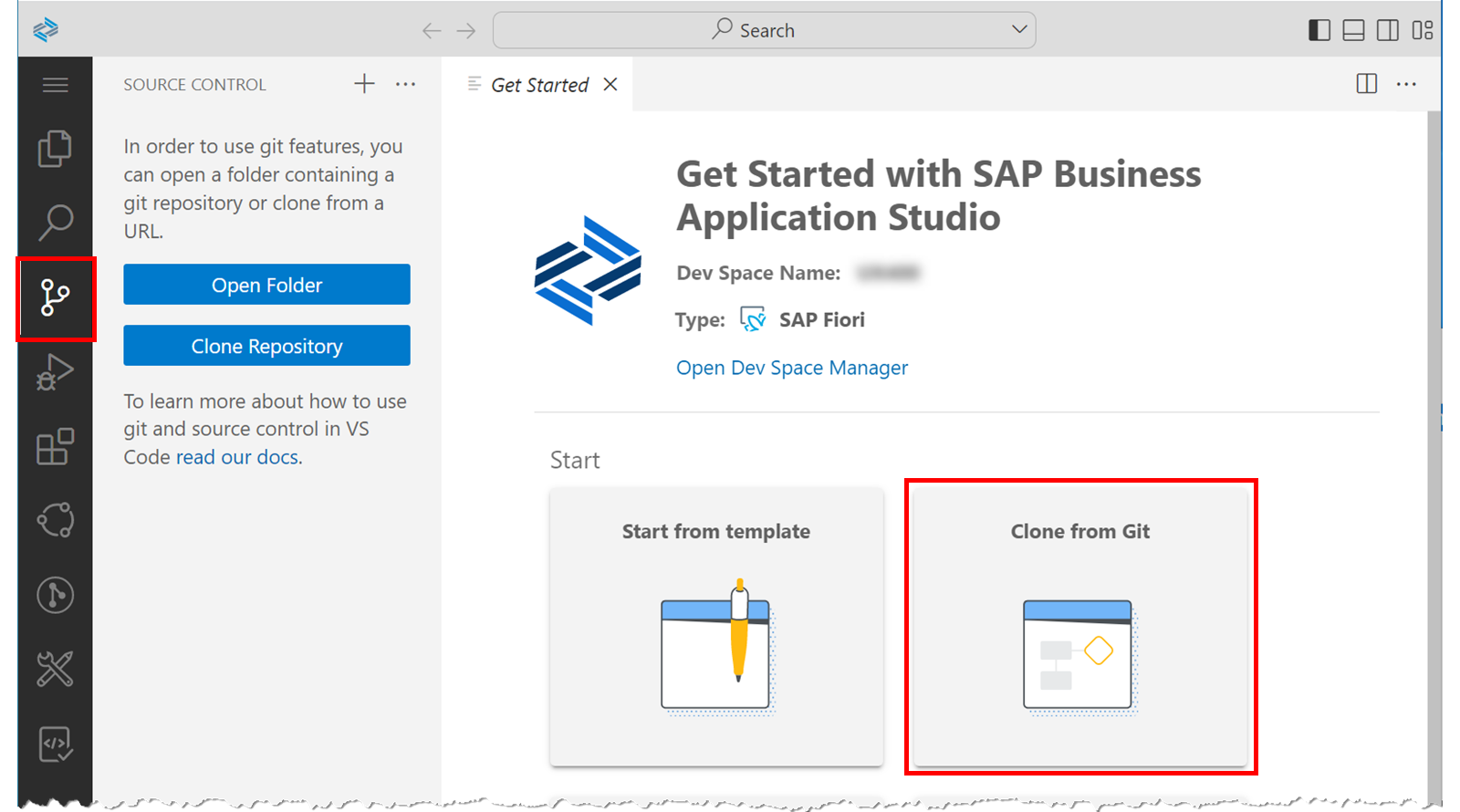1460x812 pixels.
Task: Click the Open Folder button
Action: coord(266,285)
